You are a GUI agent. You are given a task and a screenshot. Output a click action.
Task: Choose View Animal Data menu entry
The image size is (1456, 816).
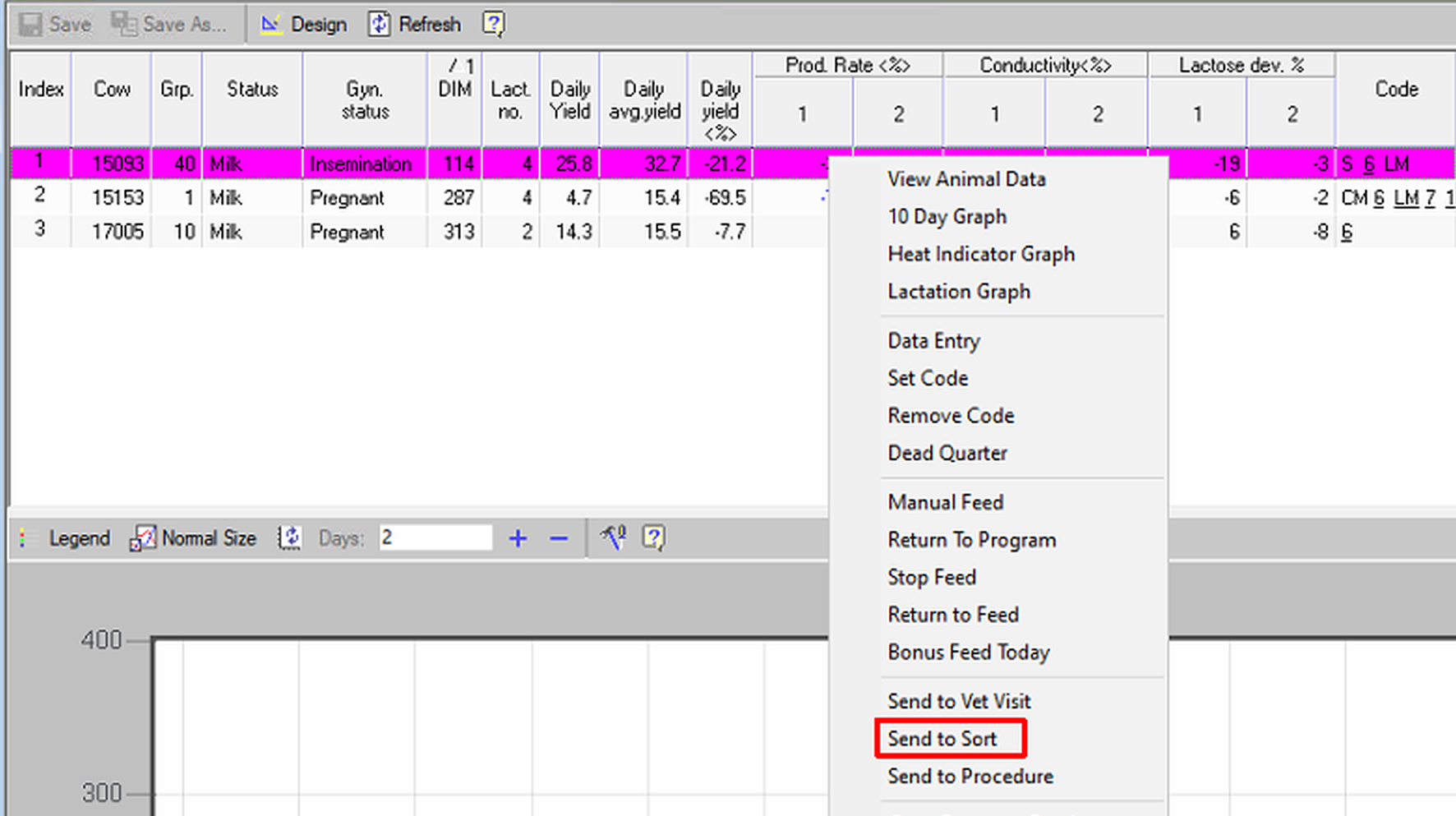pos(966,179)
